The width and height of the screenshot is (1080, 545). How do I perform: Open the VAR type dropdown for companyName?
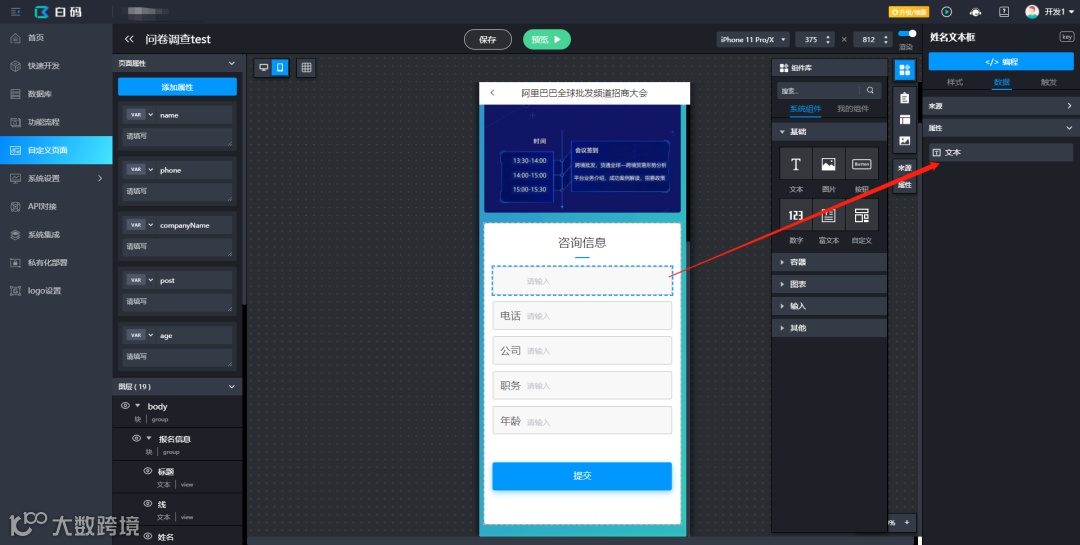pos(140,225)
